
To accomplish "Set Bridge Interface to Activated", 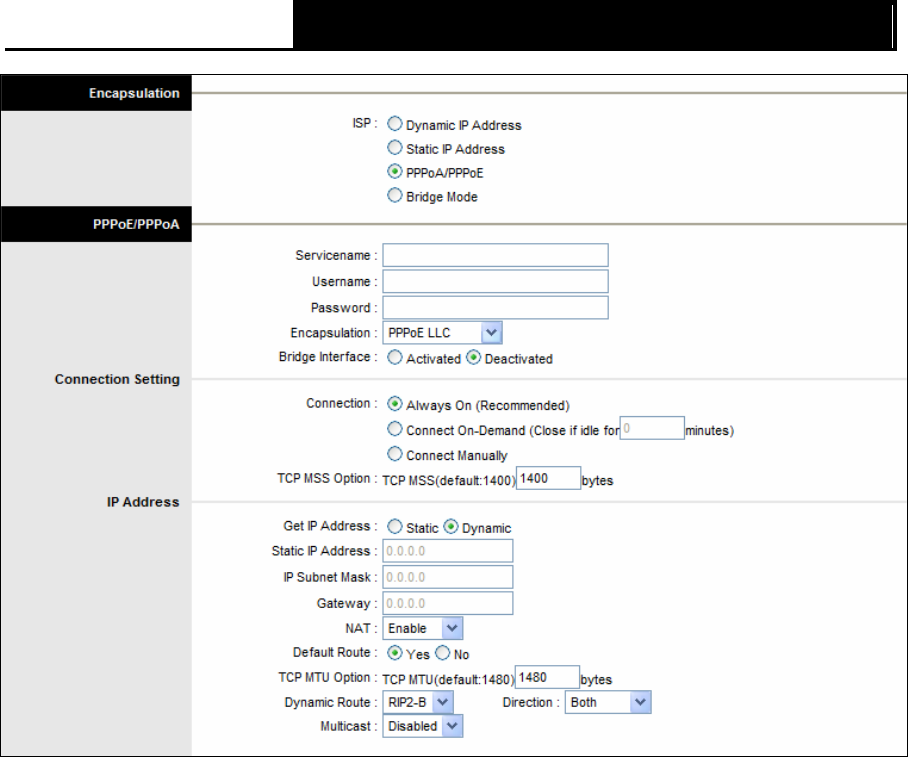I will coord(394,357).
